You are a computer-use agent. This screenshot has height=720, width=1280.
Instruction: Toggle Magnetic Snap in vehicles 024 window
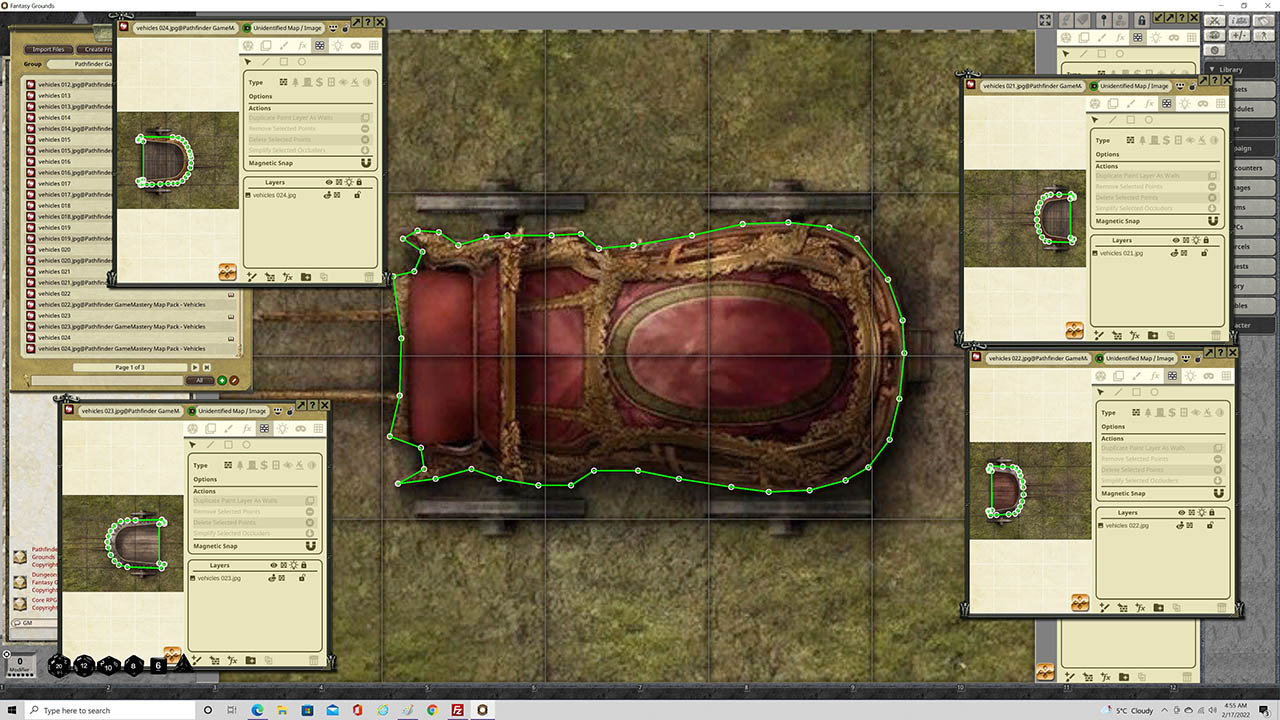[366, 163]
